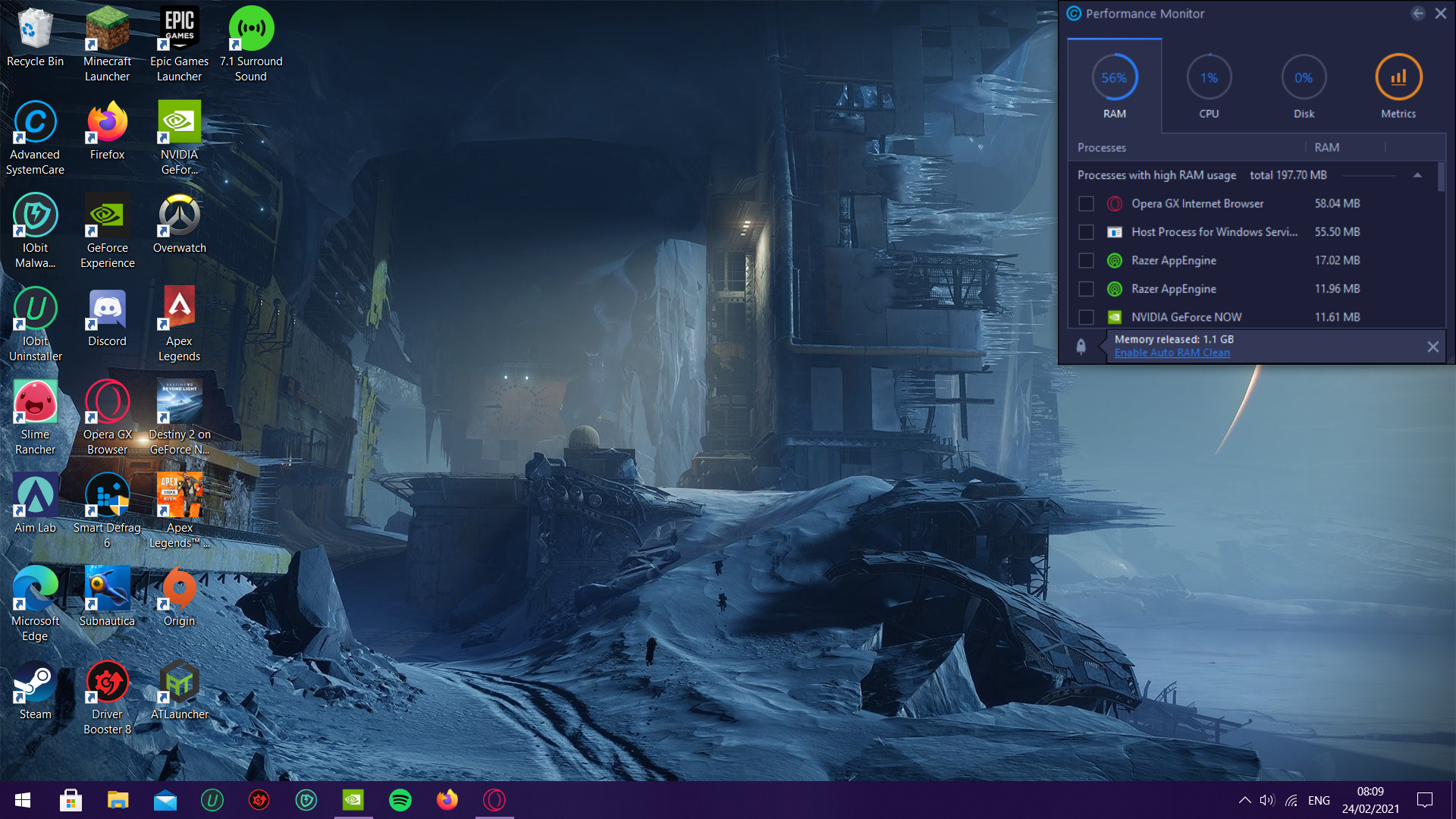Switch to the CPU tab

click(1209, 86)
